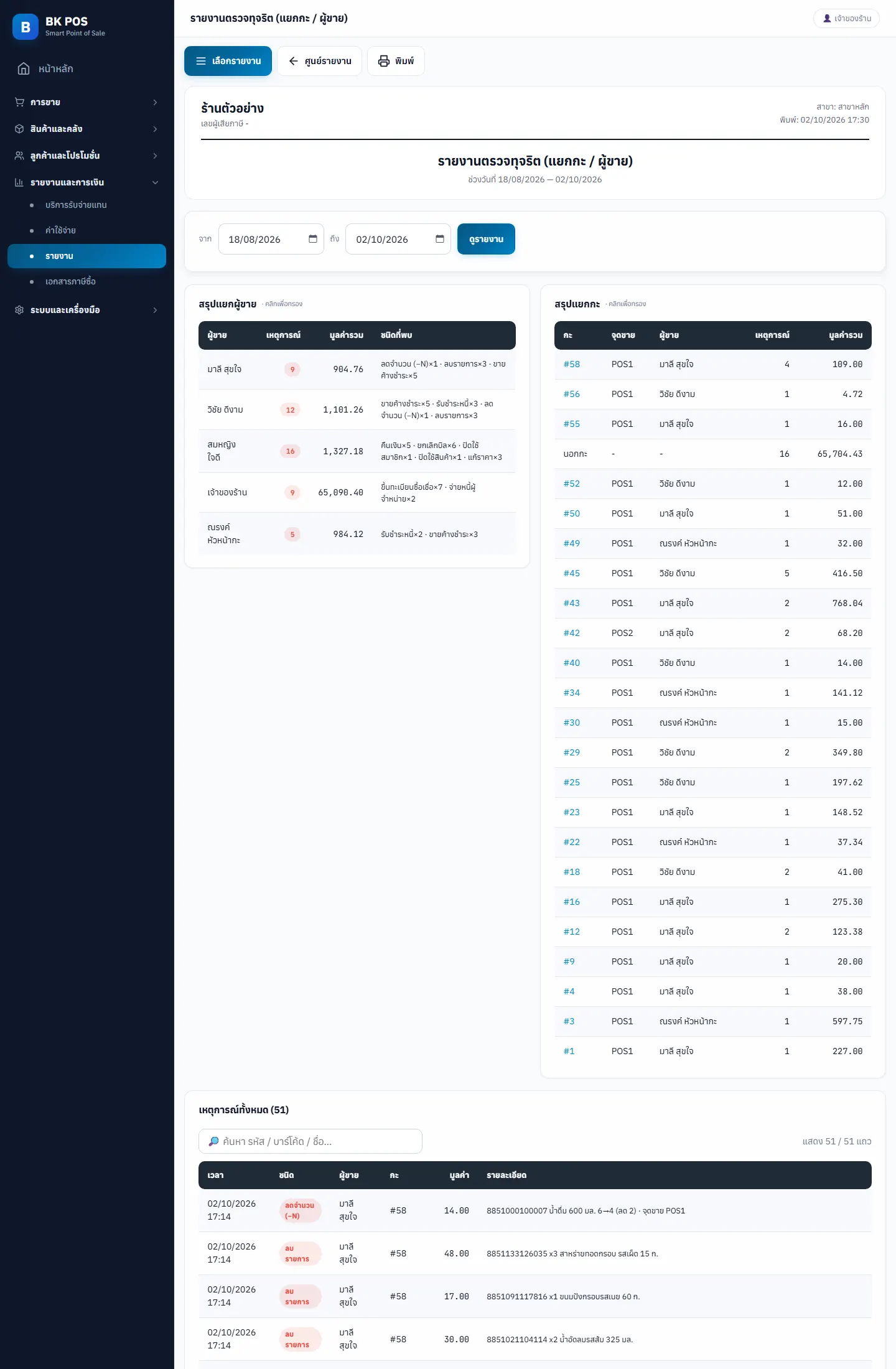Click the gear icon for ระบบและเครื่องมือ
This screenshot has width=896, height=1369.
[19, 310]
